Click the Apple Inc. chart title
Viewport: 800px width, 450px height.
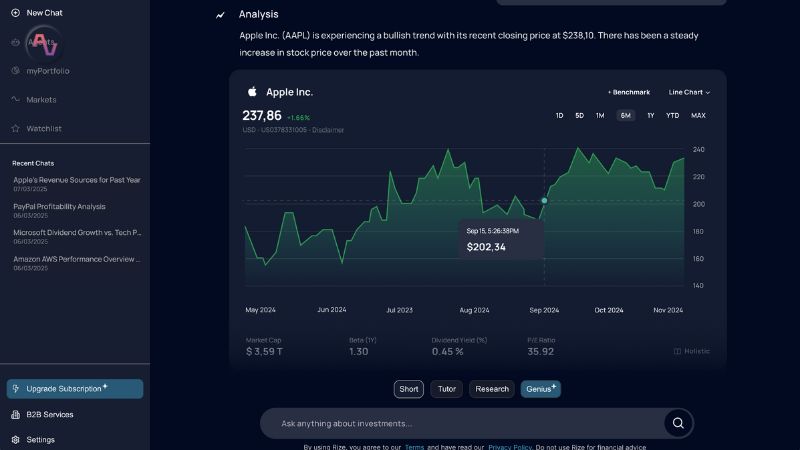coord(289,92)
